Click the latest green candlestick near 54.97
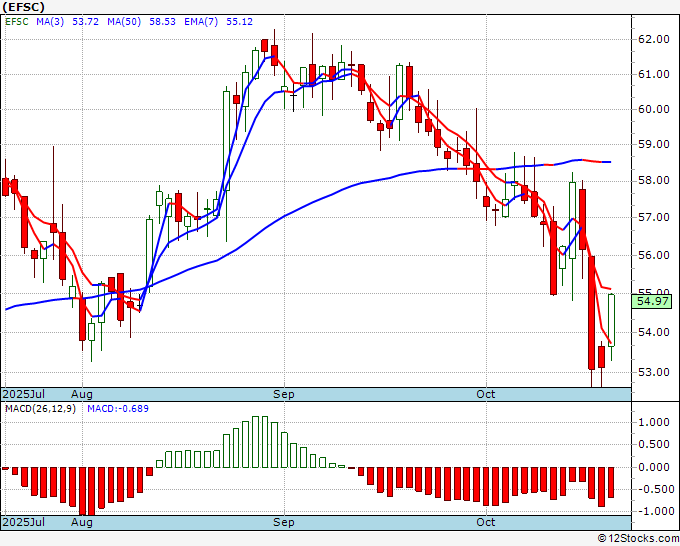 tap(611, 320)
